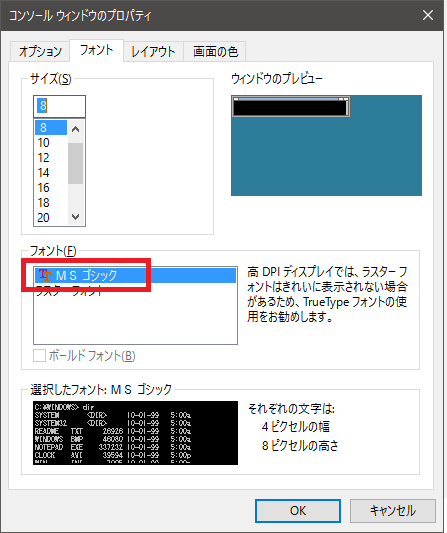
Task: Confirm with the OK button
Action: coord(298,511)
